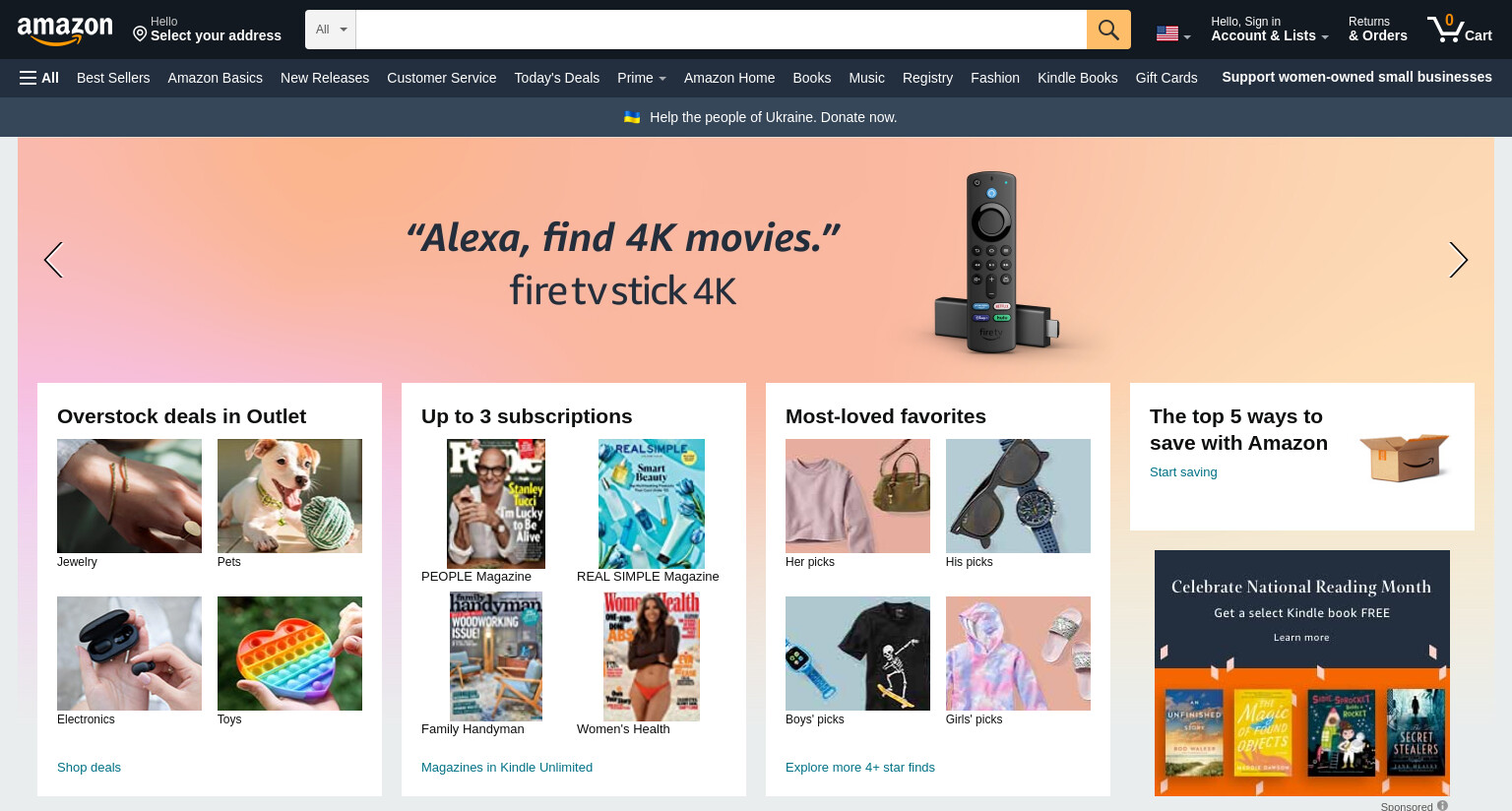This screenshot has height=811, width=1512.
Task: Click the Shop deals link
Action: tap(89, 767)
